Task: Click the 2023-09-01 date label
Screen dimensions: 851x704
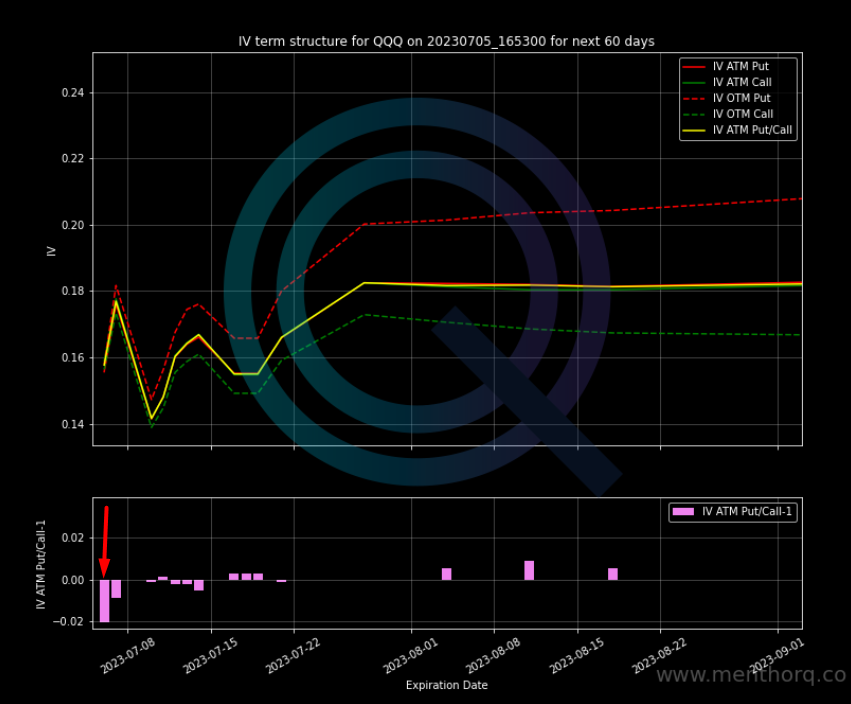Action: (x=777, y=656)
